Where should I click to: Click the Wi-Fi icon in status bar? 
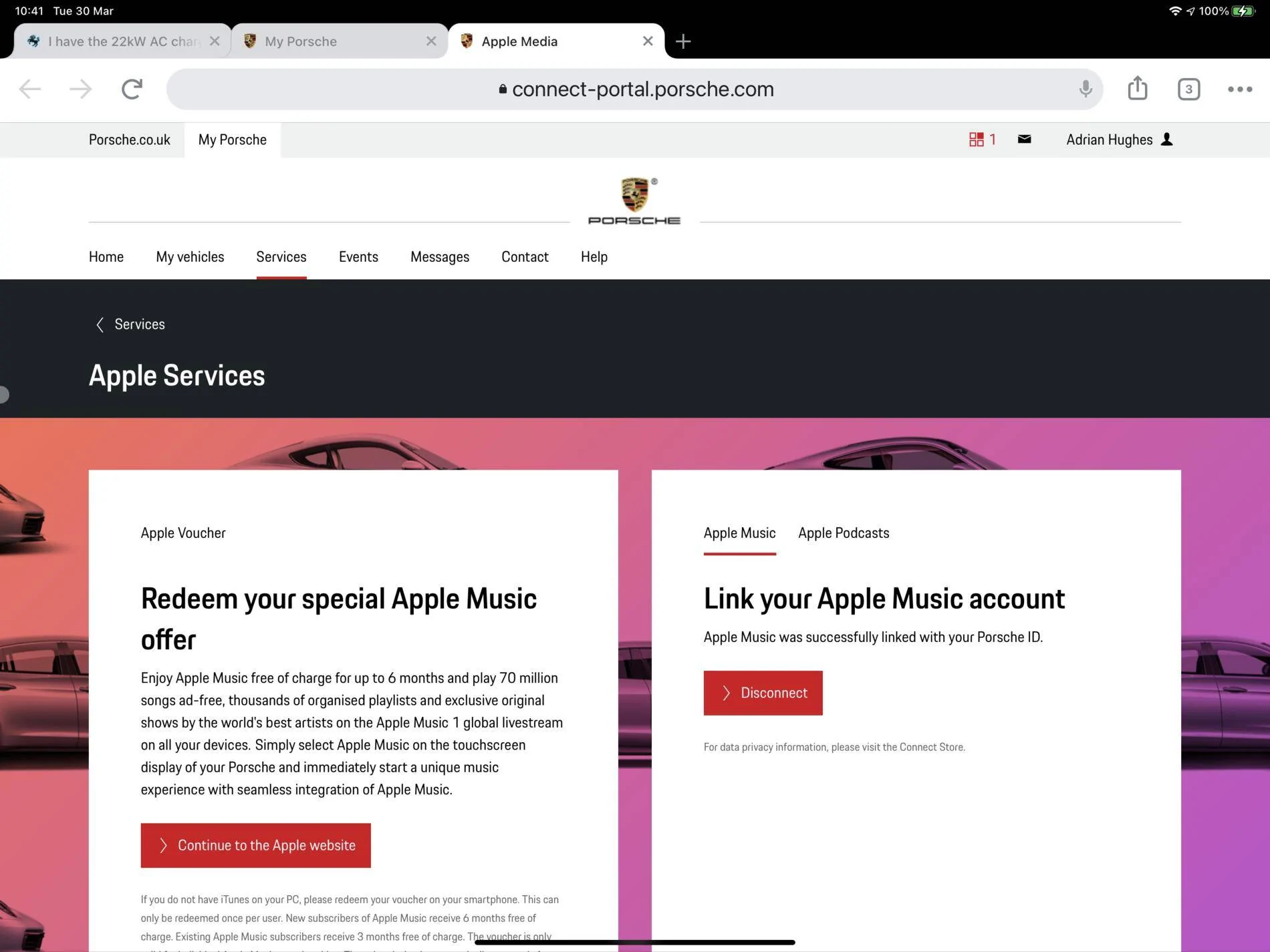click(x=1175, y=11)
